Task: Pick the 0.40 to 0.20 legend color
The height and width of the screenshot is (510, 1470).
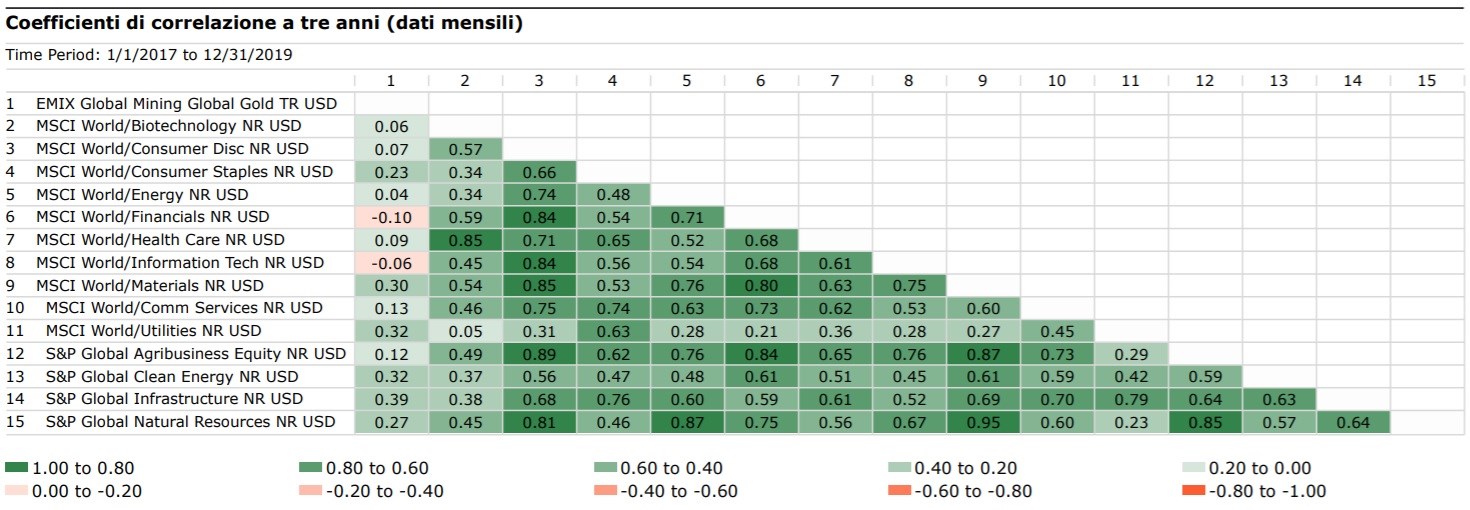Action: [x=900, y=468]
